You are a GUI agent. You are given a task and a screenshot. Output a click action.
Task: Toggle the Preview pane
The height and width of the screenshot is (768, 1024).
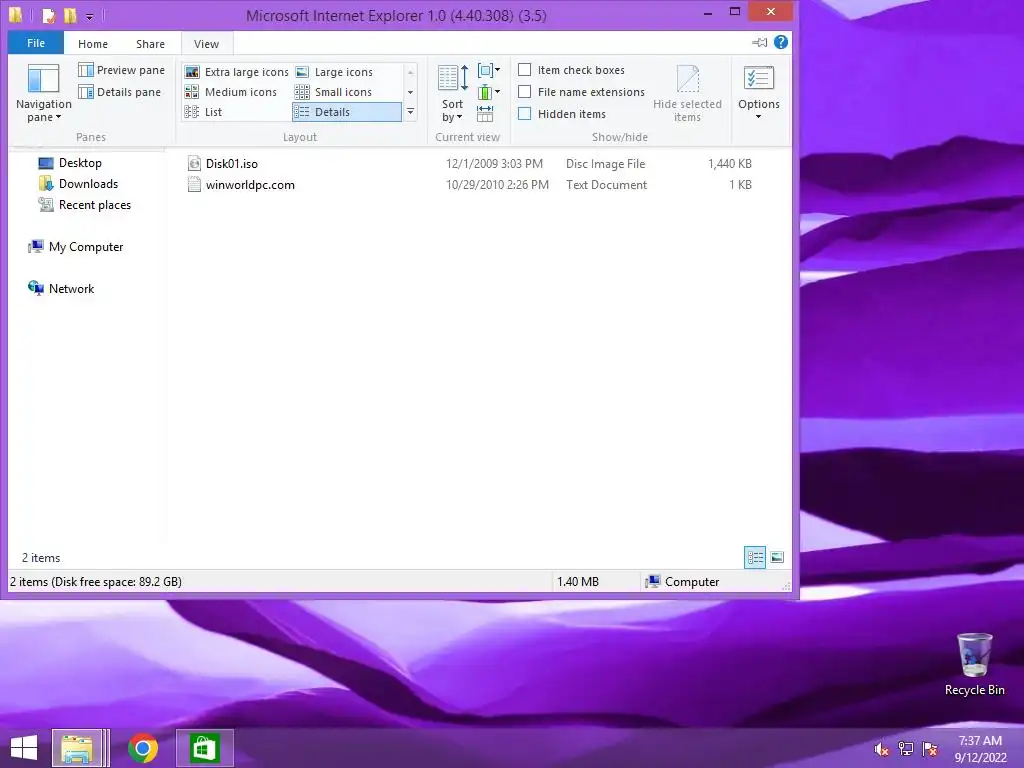[121, 70]
